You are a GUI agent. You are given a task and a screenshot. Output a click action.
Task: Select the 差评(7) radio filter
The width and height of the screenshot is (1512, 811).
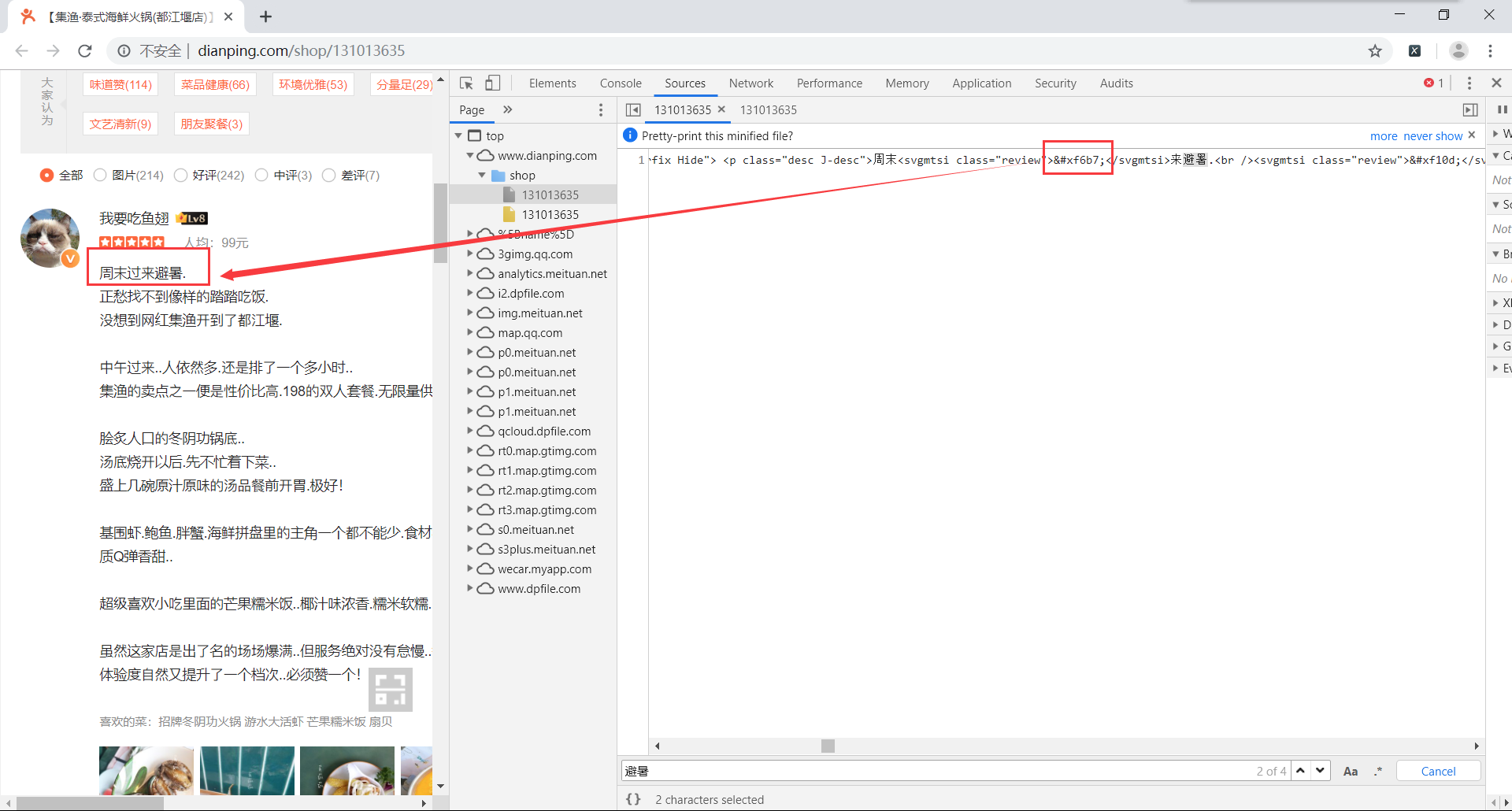tap(329, 175)
